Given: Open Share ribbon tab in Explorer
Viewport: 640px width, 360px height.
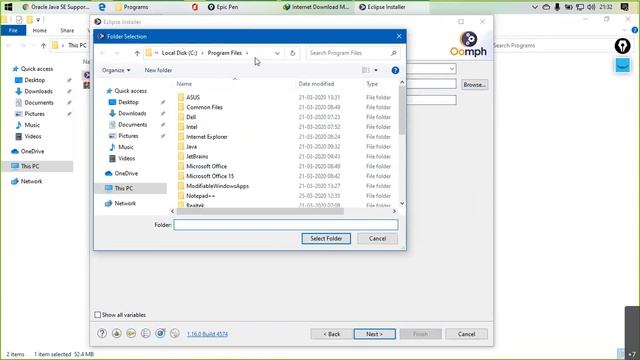Looking at the screenshot, I should 67,31.
